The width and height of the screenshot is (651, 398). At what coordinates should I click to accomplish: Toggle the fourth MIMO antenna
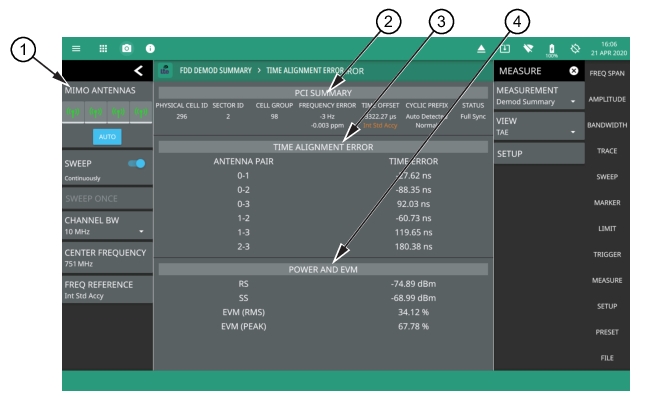click(141, 112)
